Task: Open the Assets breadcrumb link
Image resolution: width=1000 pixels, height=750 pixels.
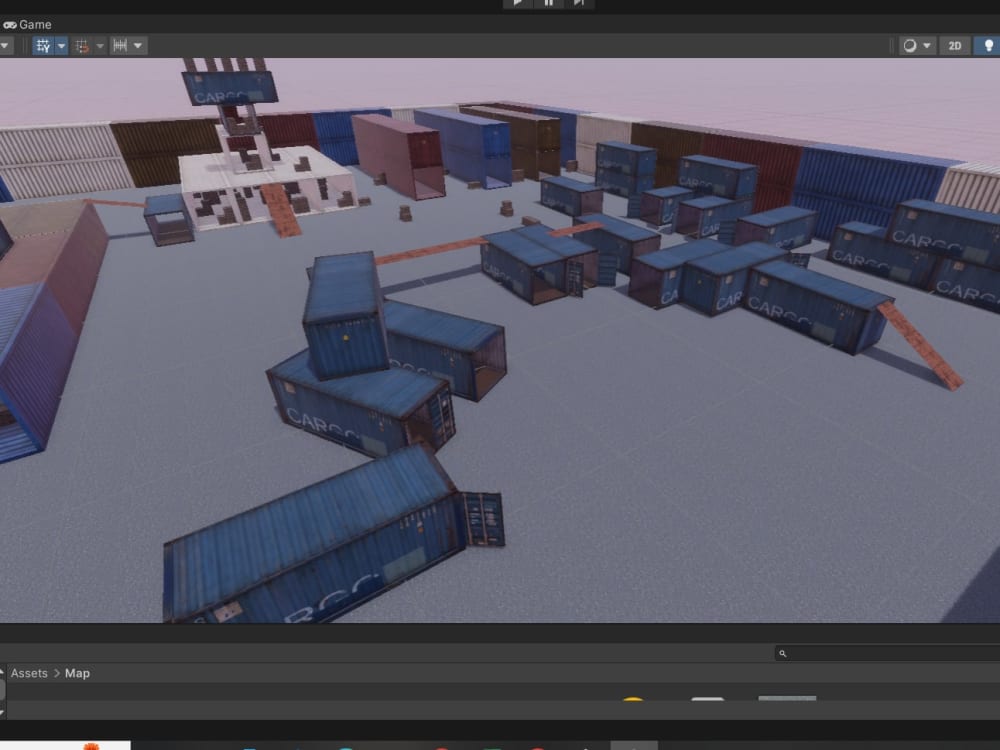Action: (29, 673)
